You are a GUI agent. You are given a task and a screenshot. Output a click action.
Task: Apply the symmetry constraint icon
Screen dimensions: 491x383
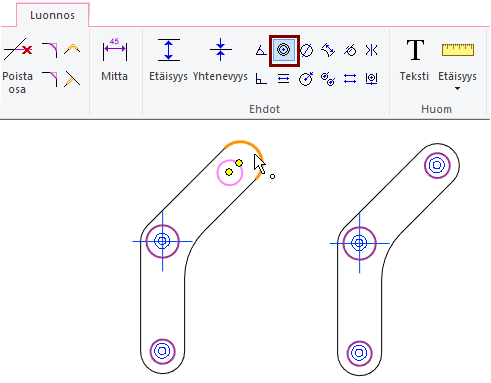point(371,50)
